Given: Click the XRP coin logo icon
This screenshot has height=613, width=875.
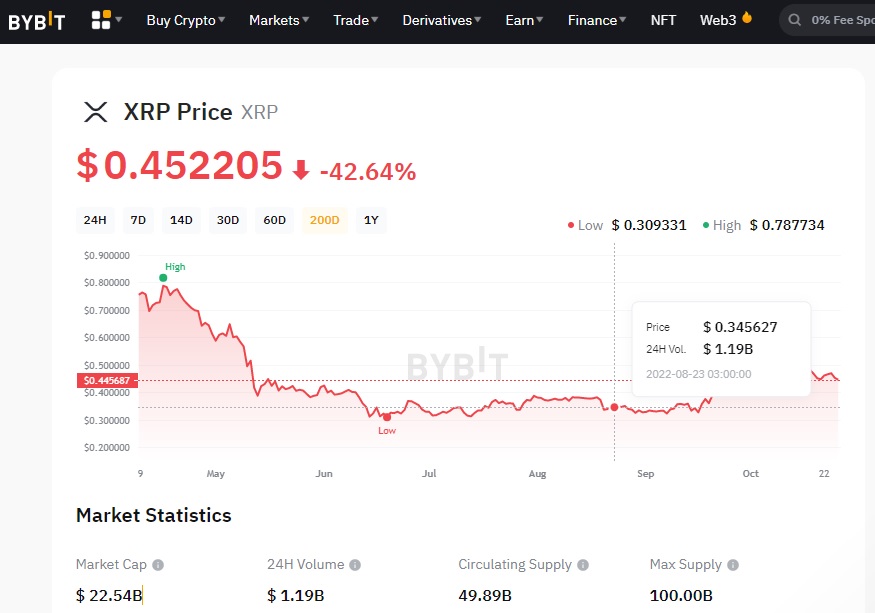Looking at the screenshot, I should [x=95, y=112].
